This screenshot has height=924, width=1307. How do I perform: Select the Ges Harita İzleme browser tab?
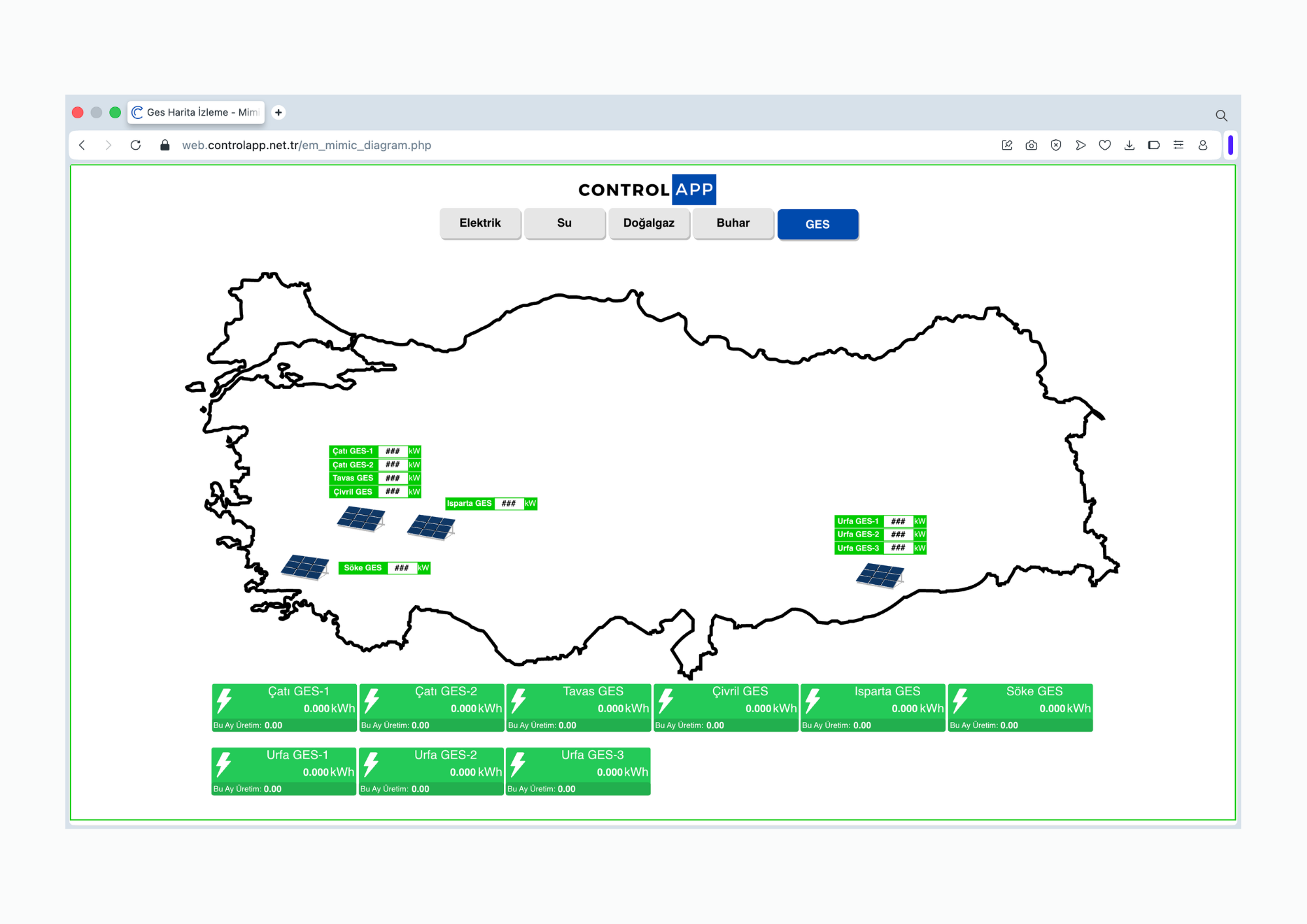click(x=196, y=112)
